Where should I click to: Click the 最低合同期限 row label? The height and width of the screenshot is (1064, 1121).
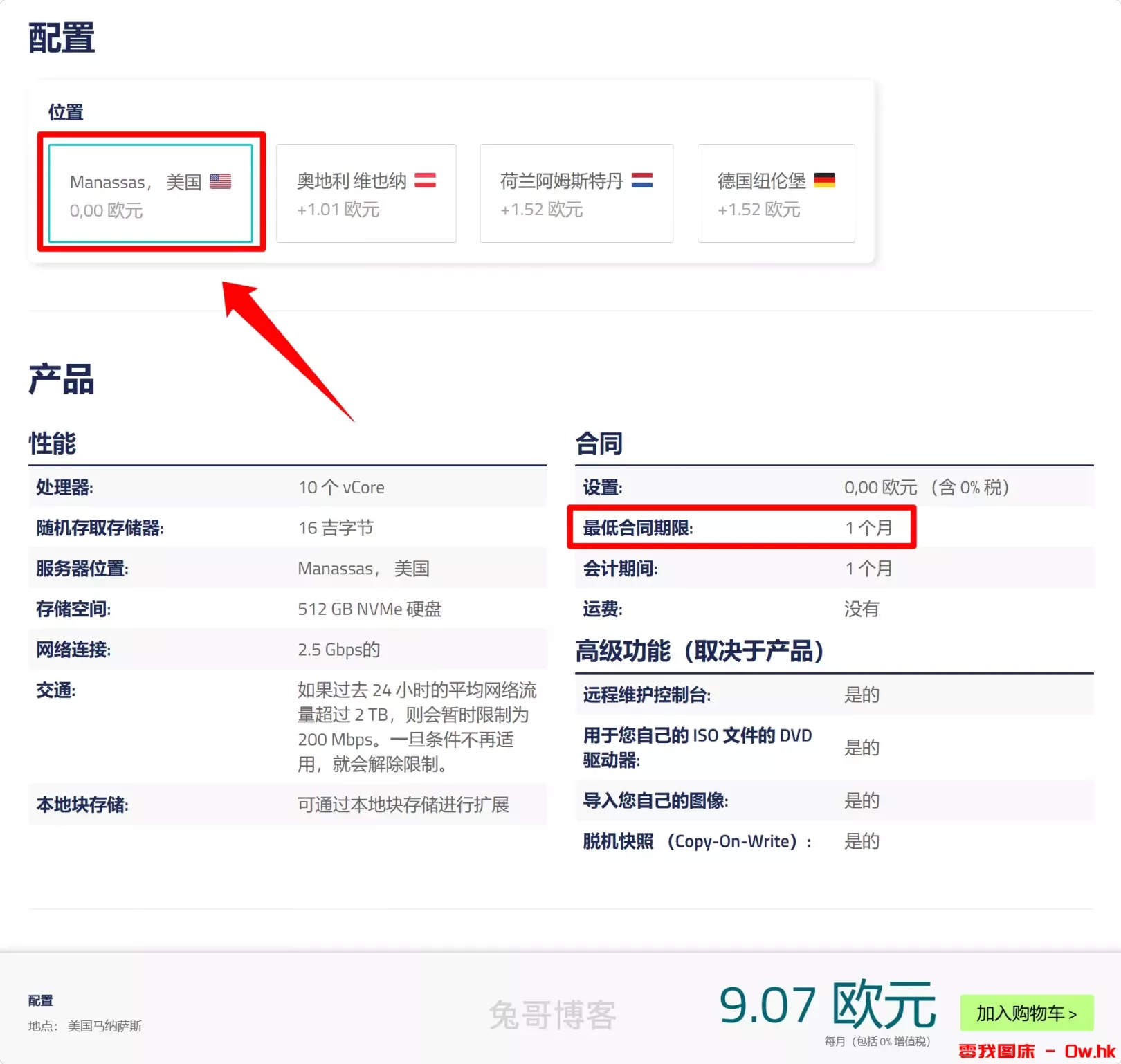638,529
